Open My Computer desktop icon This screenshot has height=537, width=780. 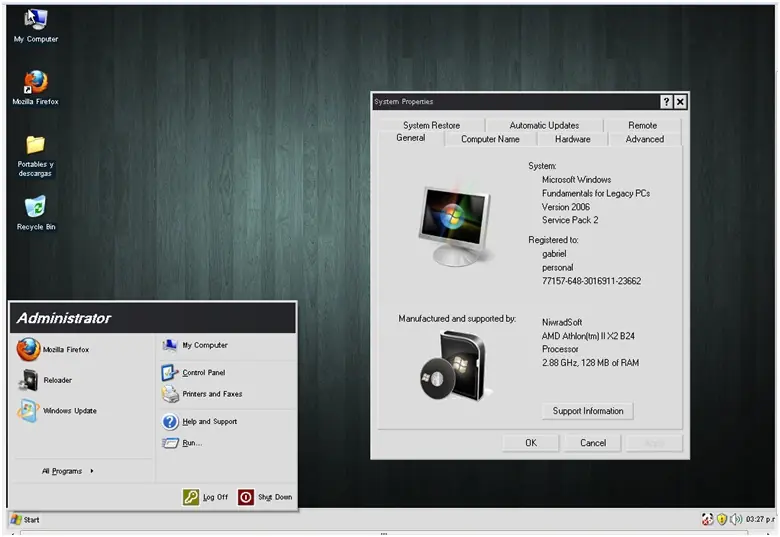36,26
